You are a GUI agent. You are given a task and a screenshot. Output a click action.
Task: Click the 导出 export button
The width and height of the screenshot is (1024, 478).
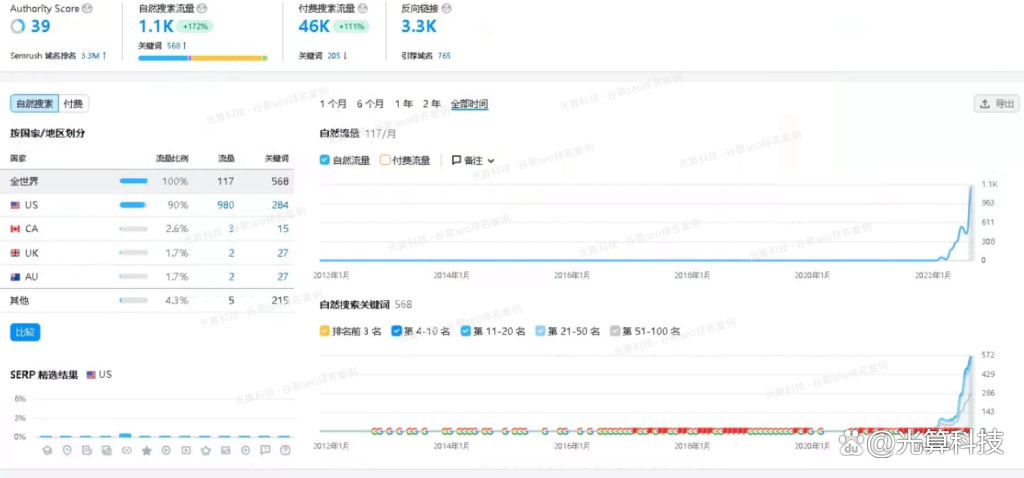pyautogui.click(x=997, y=104)
